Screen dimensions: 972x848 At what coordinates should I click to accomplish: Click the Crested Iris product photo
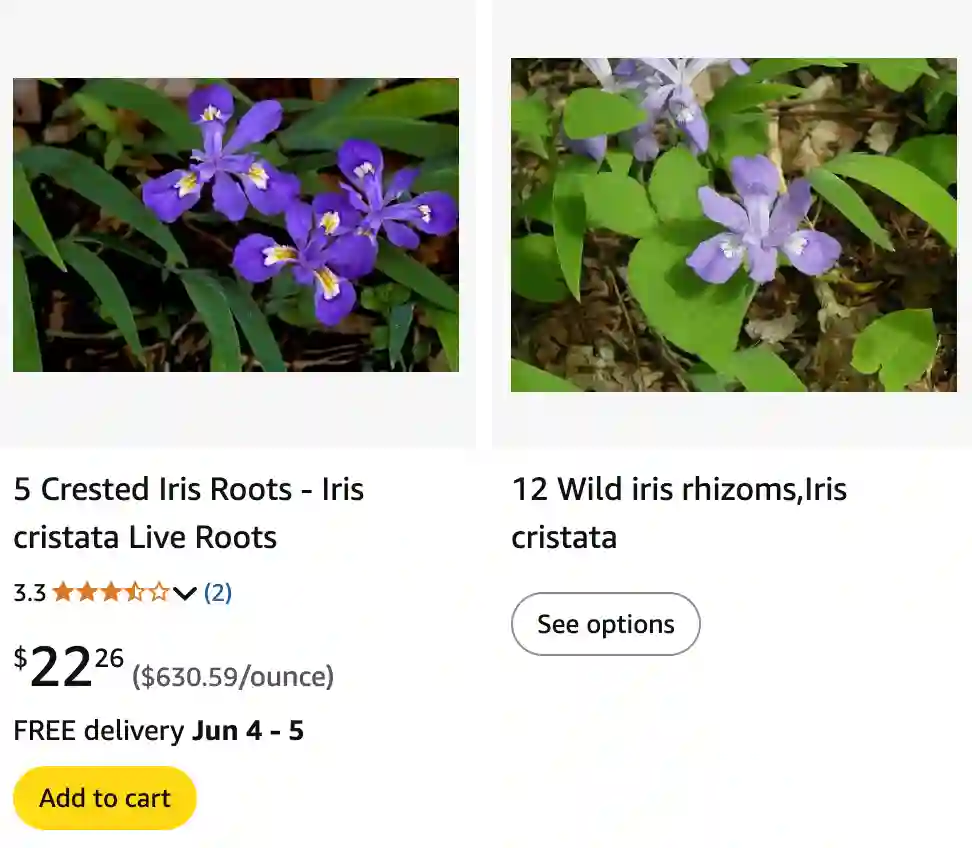coord(236,225)
